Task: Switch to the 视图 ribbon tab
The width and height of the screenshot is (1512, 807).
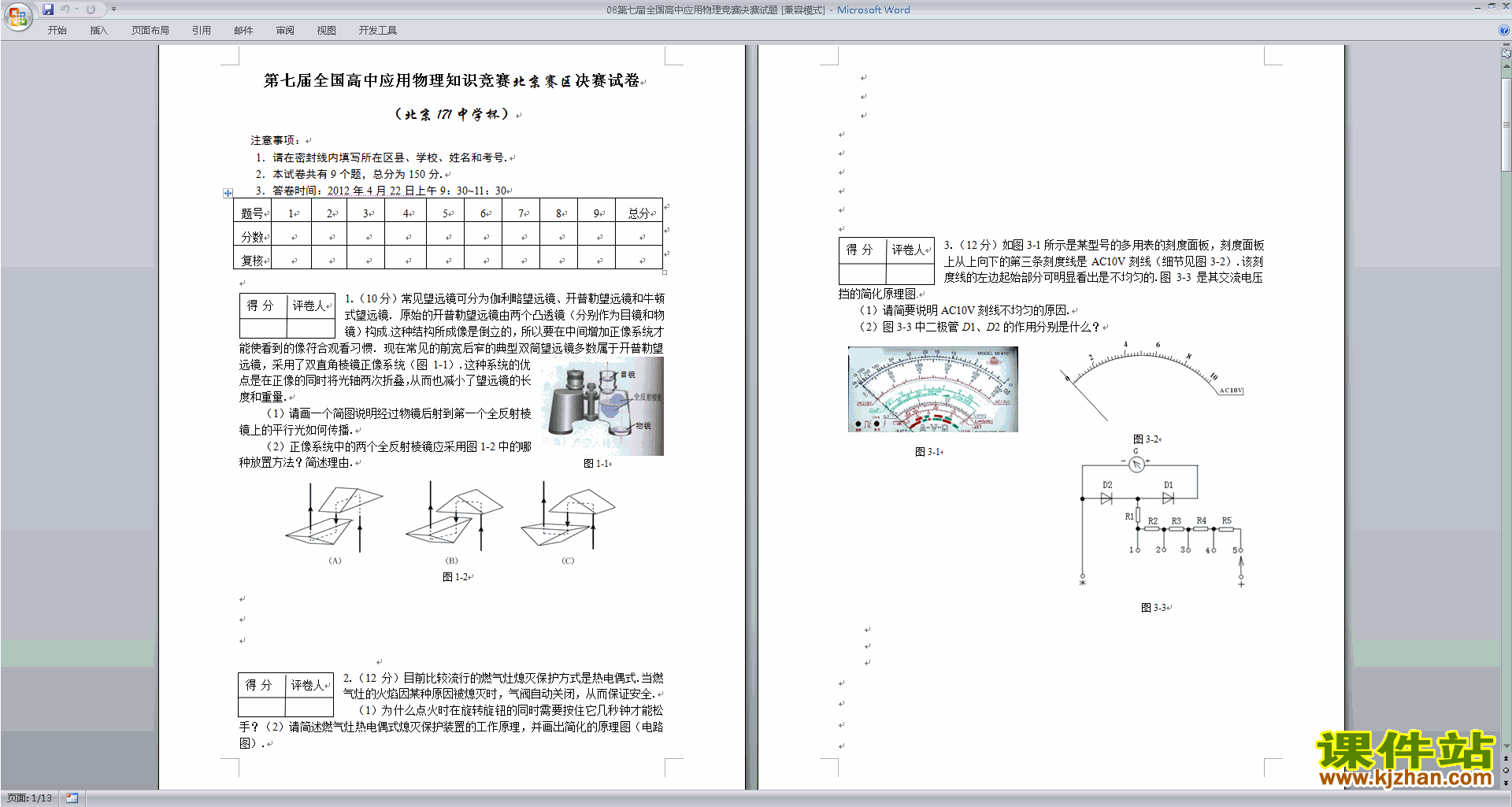Action: click(x=326, y=31)
